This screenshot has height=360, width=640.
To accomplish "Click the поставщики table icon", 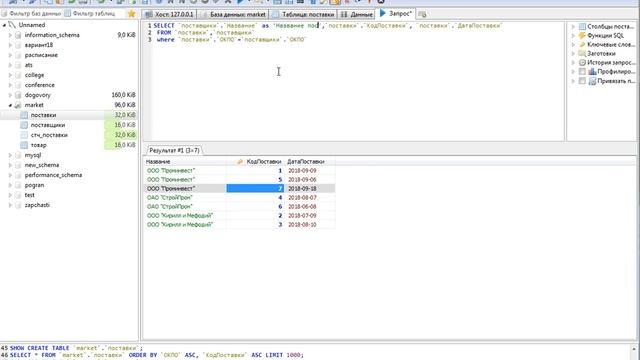I will point(24,125).
